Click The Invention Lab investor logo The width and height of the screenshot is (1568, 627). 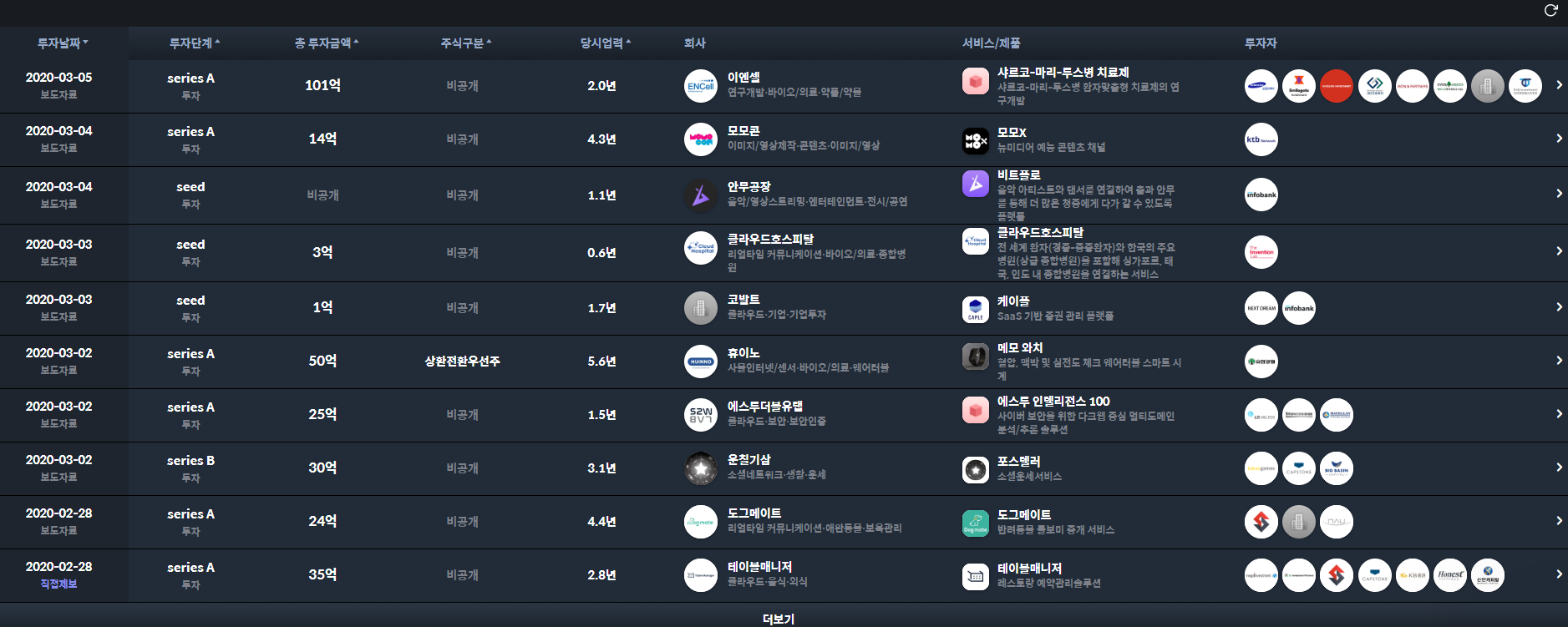tap(1261, 252)
